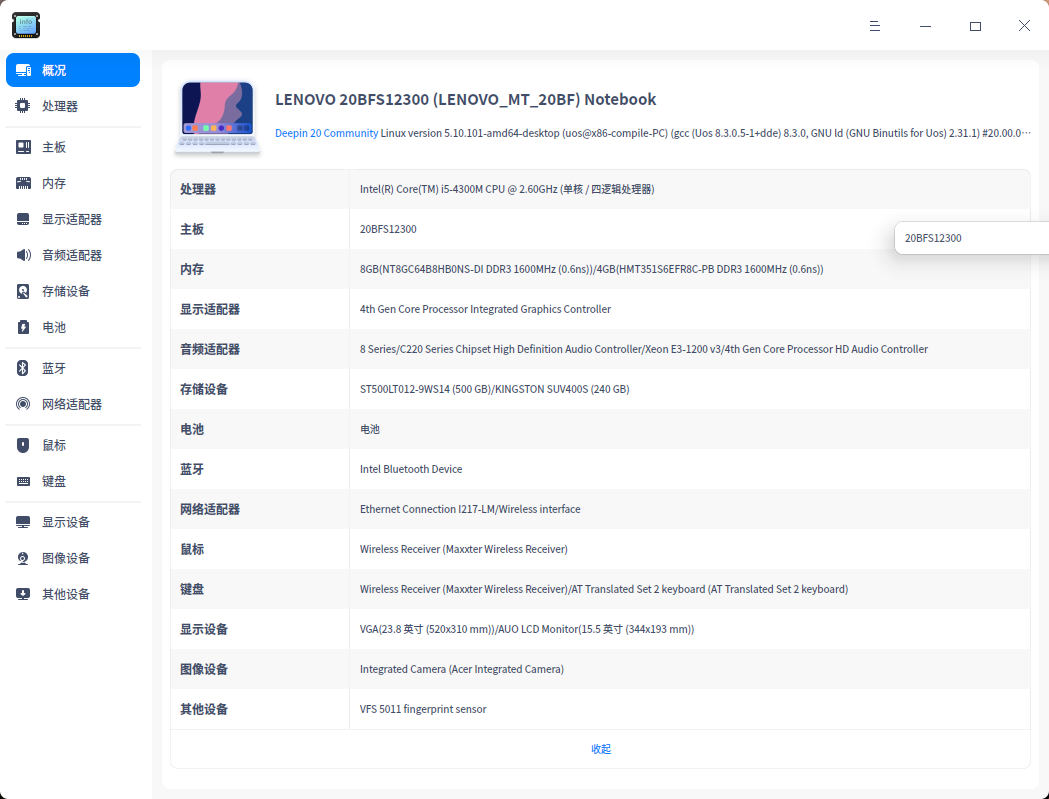Click the 显示设备 display device icon

click(x=22, y=521)
